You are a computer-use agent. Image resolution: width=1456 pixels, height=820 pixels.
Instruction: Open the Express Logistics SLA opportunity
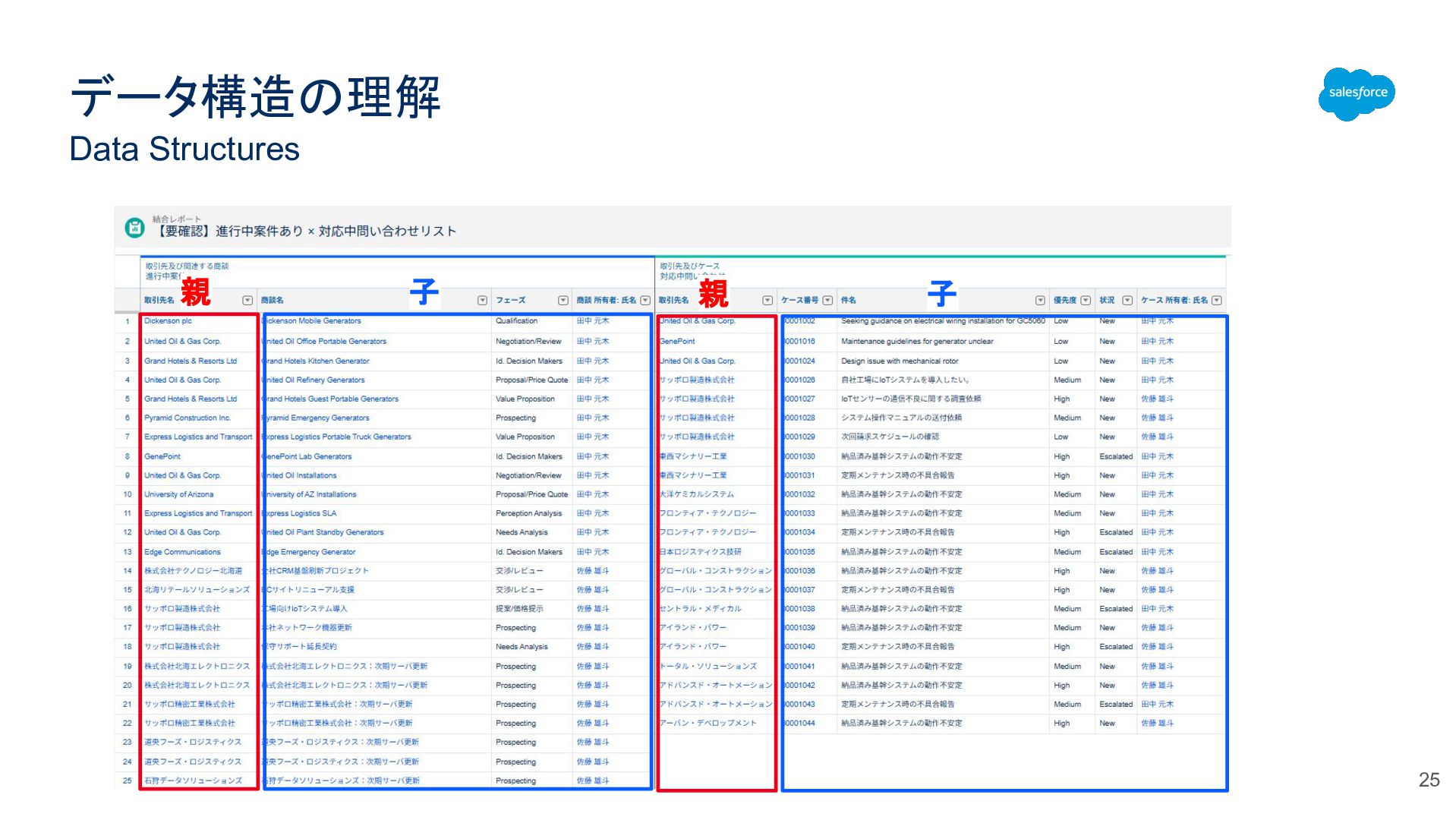300,514
